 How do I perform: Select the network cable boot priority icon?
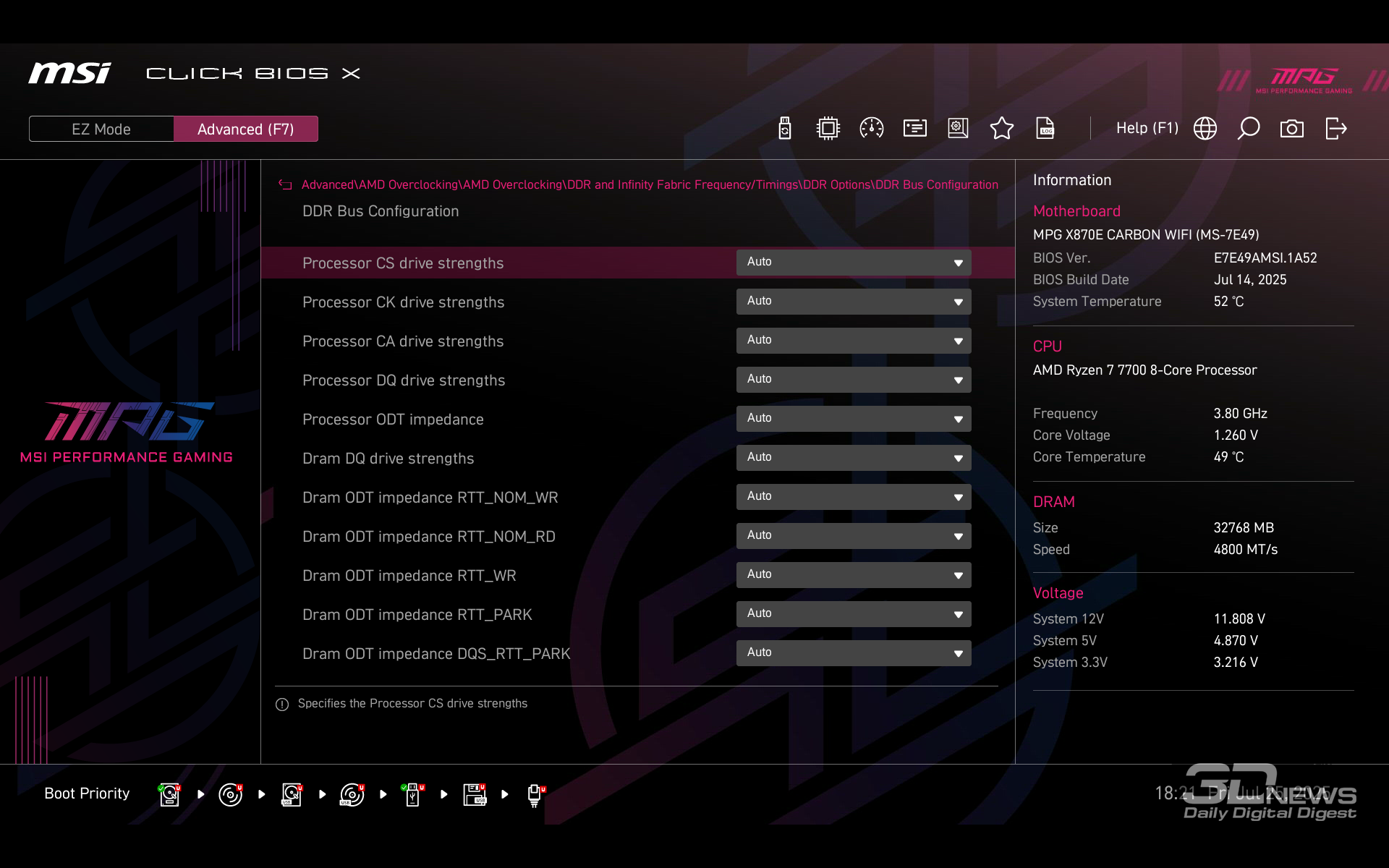click(x=535, y=795)
